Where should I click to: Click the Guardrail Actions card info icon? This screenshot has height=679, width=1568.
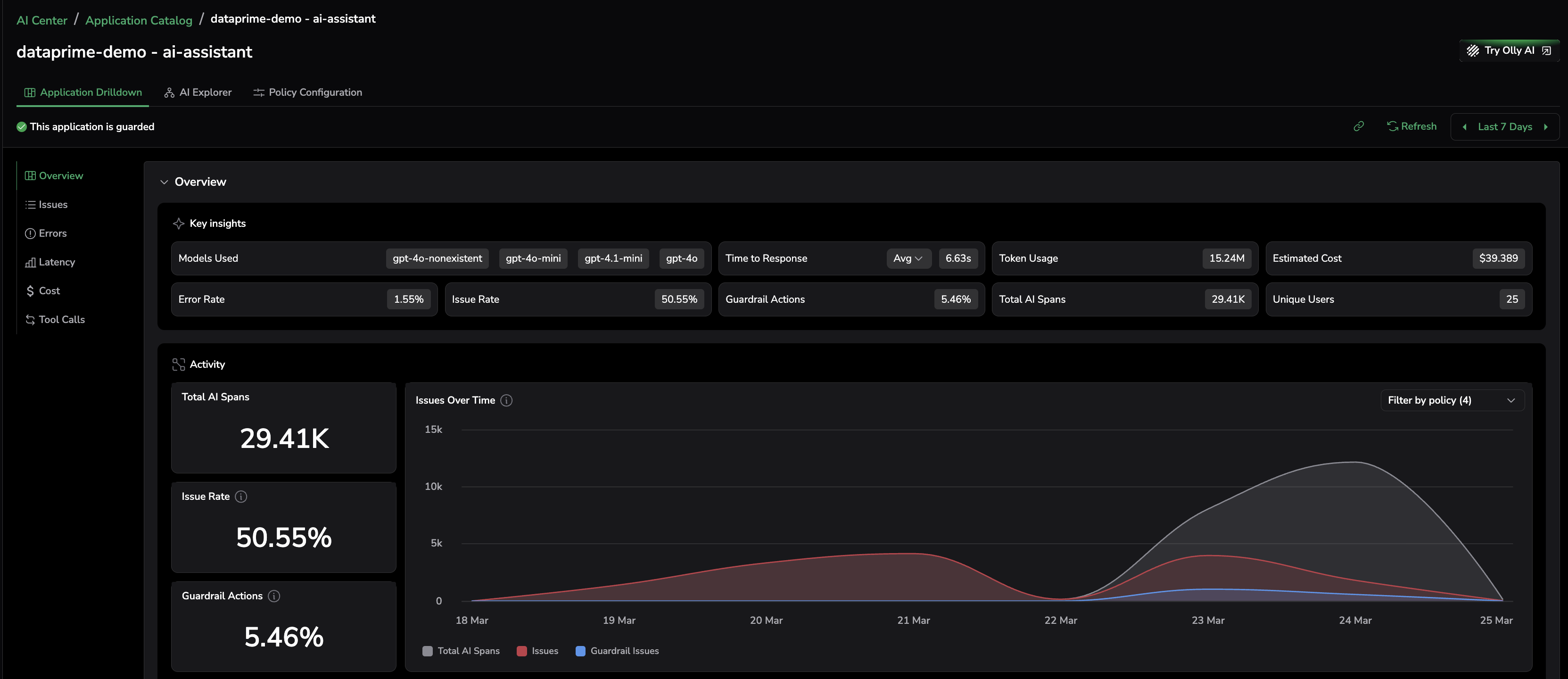click(x=274, y=596)
